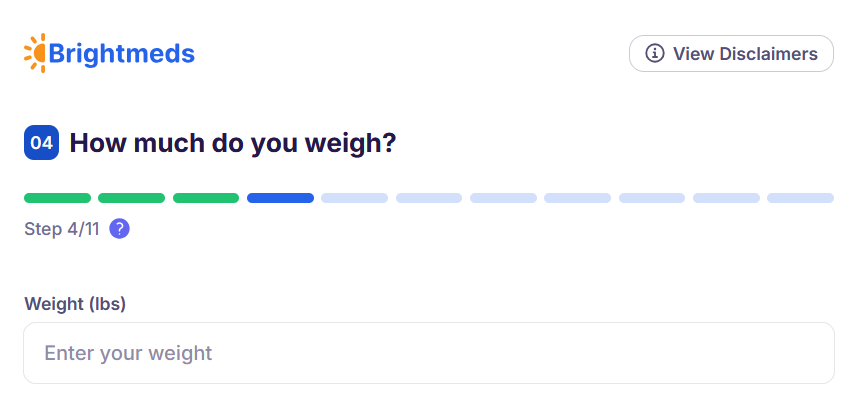Viewport: 855px width, 406px height.
Task: Jump to the tenth progress bar segment
Action: tap(726, 198)
